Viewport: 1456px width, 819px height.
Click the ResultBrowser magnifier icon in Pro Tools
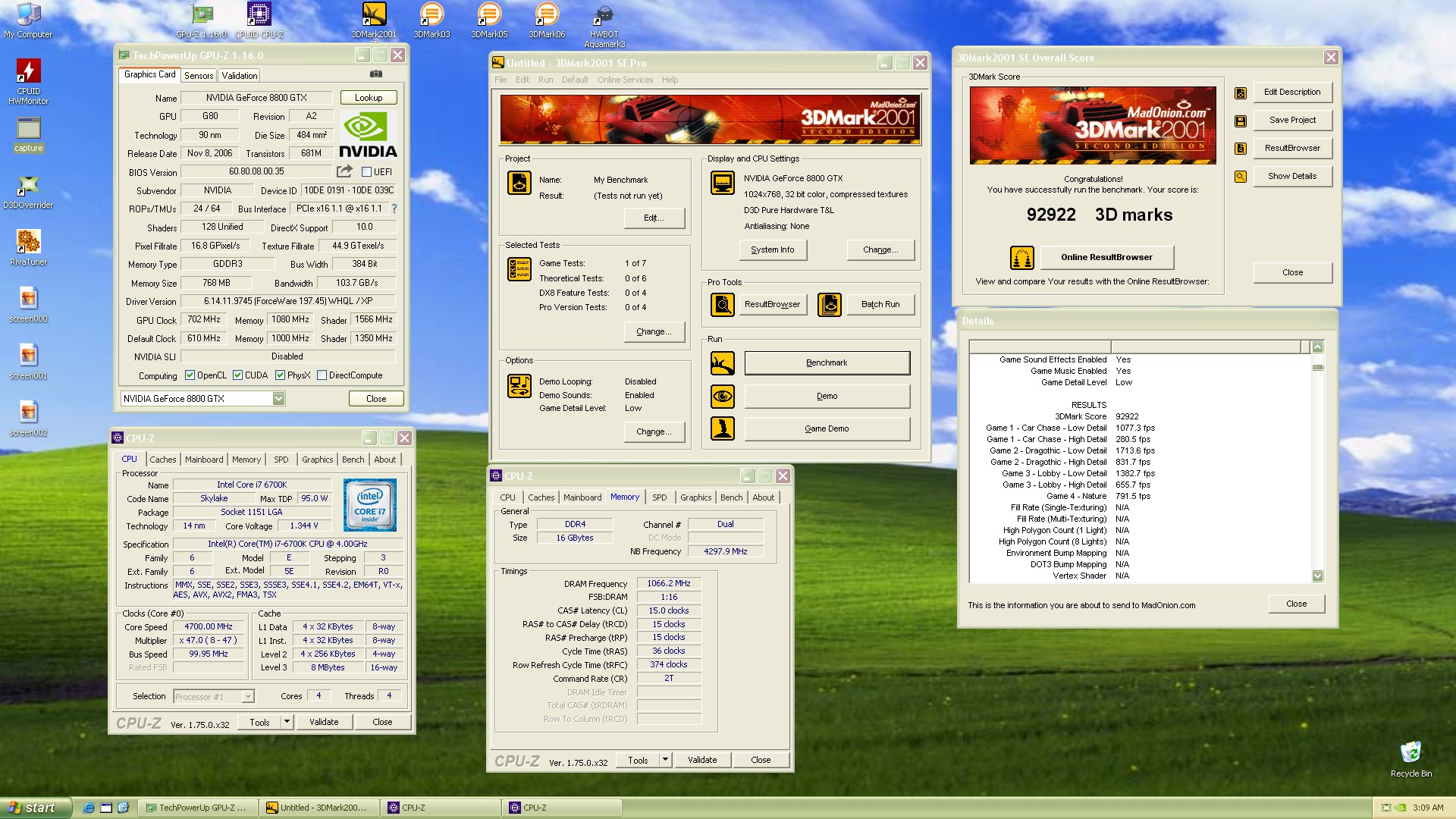pyautogui.click(x=722, y=305)
